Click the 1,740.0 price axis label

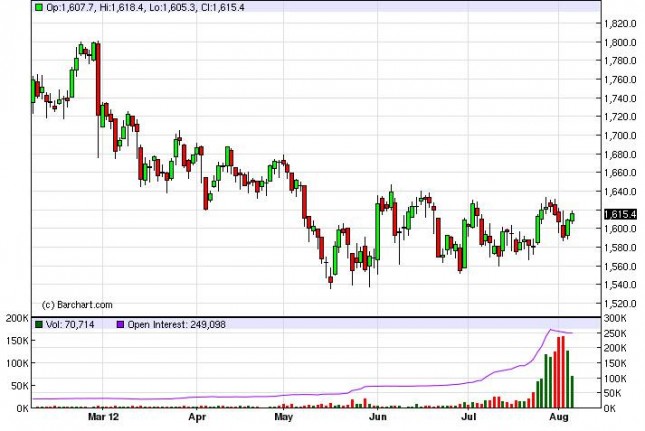(620, 98)
